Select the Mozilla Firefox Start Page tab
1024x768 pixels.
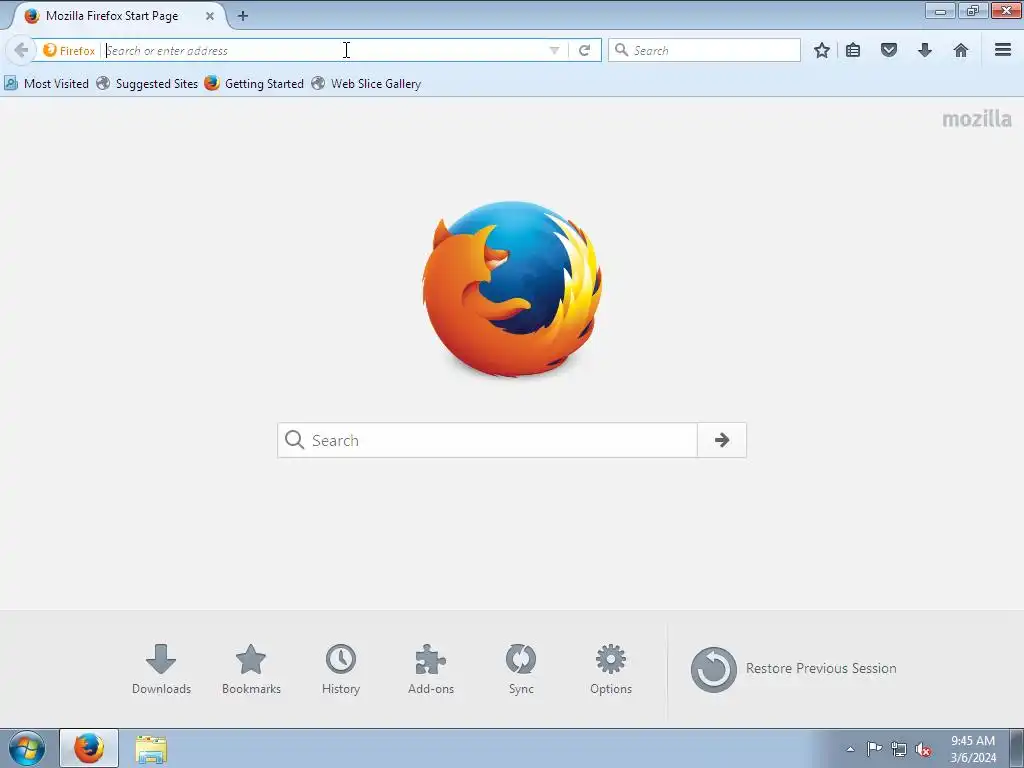click(x=118, y=16)
